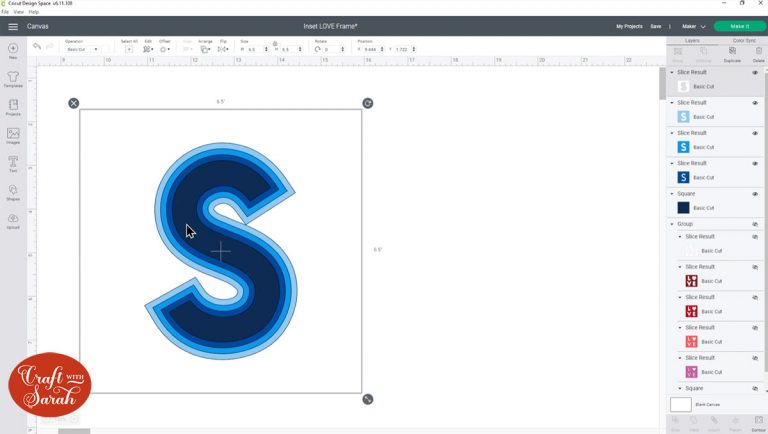Show the dark red LOVE layer
The width and height of the screenshot is (768, 434).
click(x=755, y=267)
